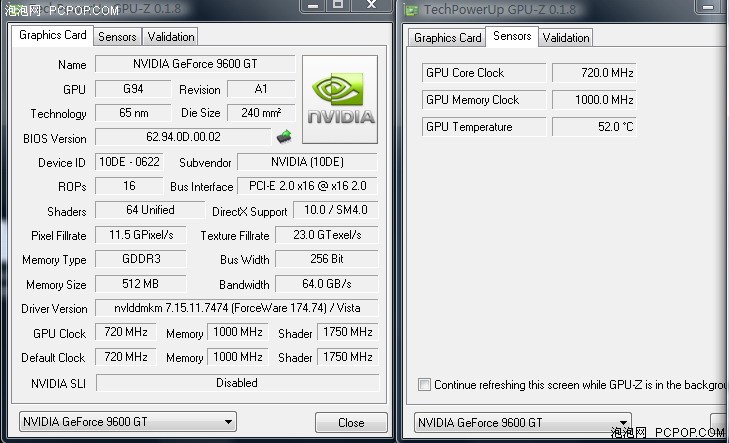Click DirectX Support value 10.0 / SM4.0
Viewport: 729px width, 443px height.
[x=336, y=210]
